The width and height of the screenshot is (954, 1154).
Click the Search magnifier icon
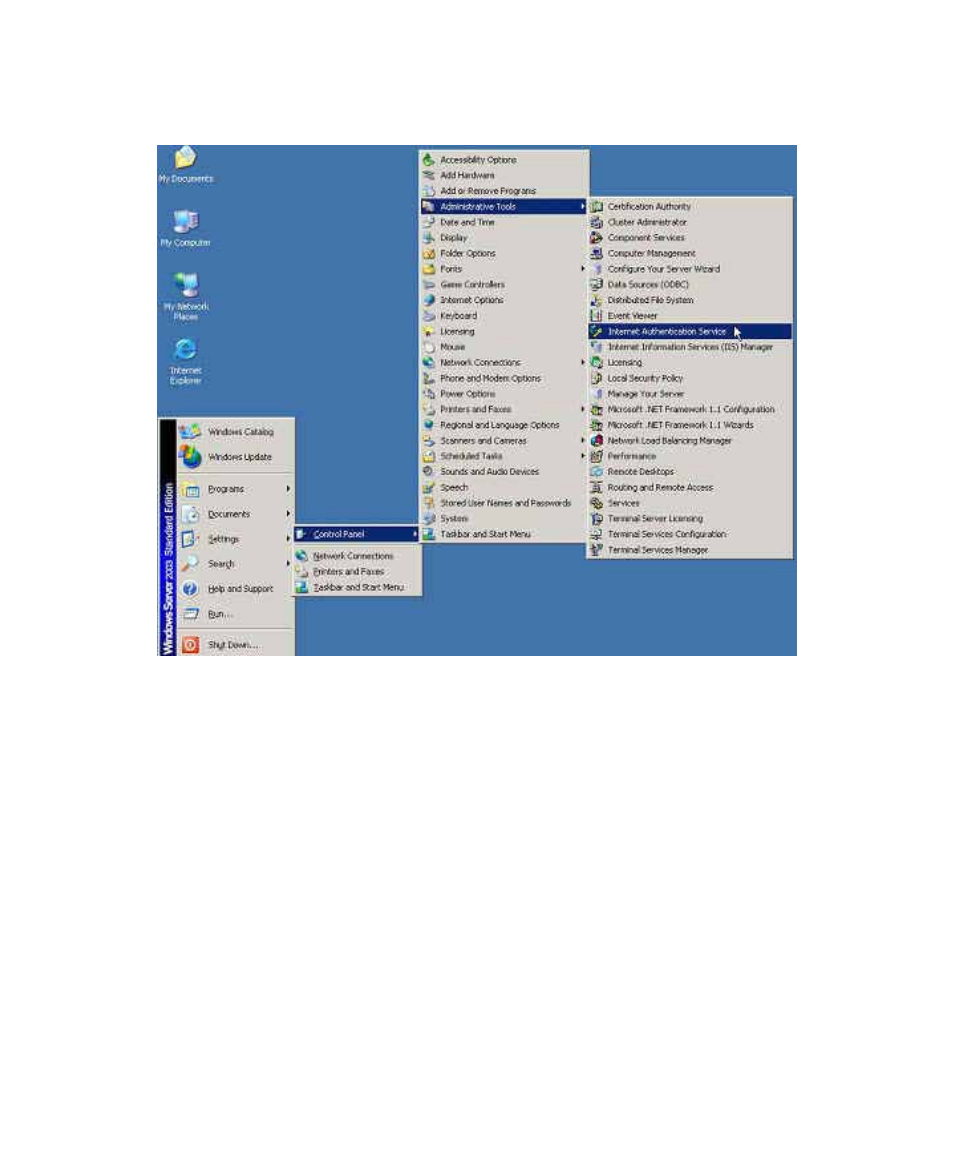[x=191, y=564]
